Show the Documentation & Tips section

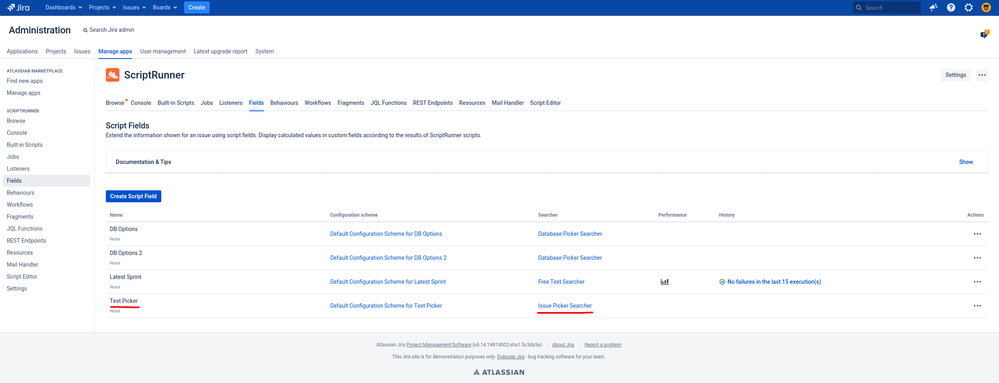coord(966,162)
